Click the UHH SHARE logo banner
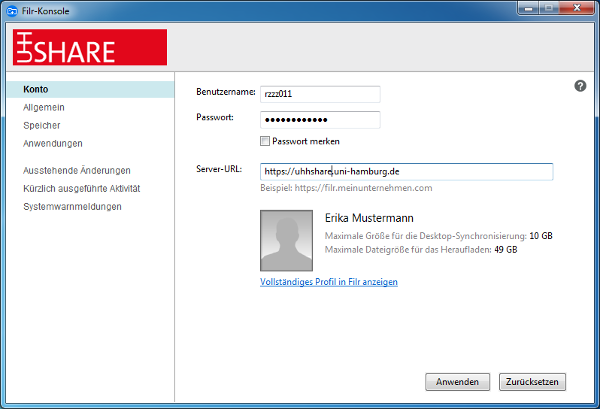 (90, 47)
